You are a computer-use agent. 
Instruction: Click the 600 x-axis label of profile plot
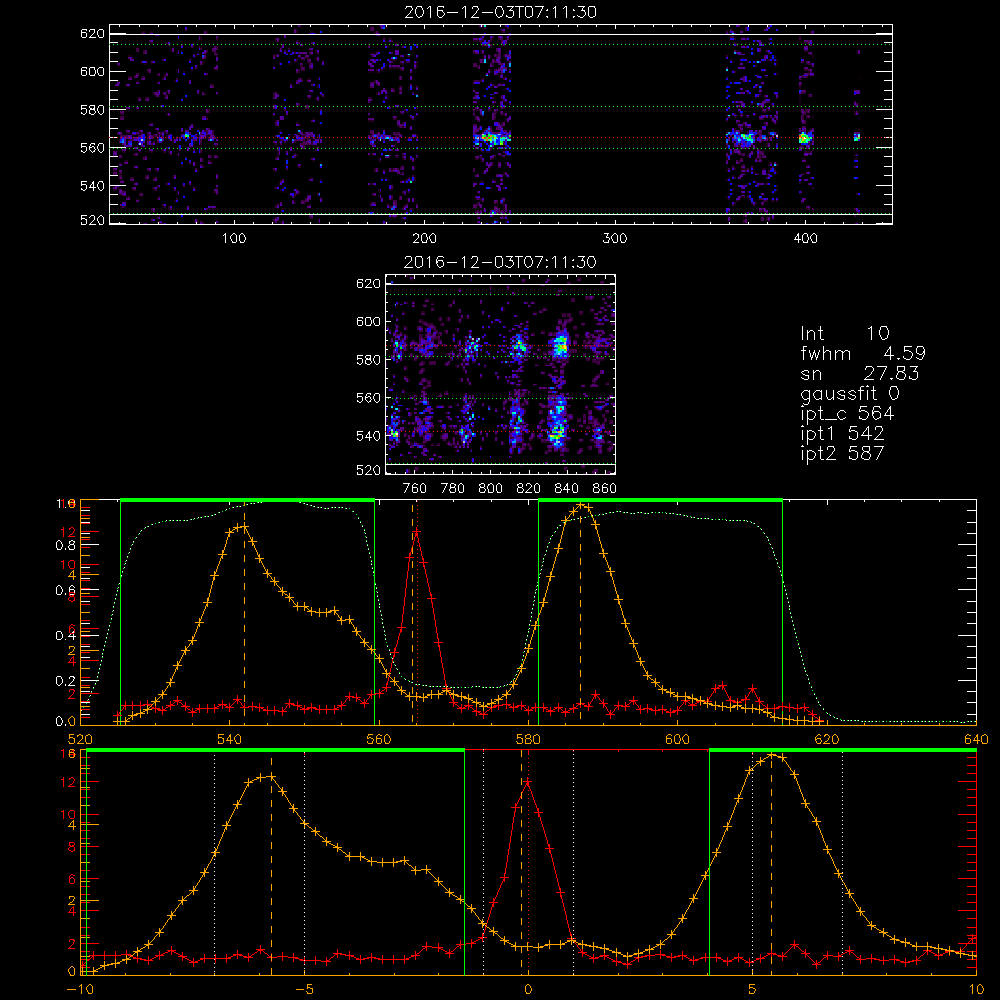click(677, 739)
